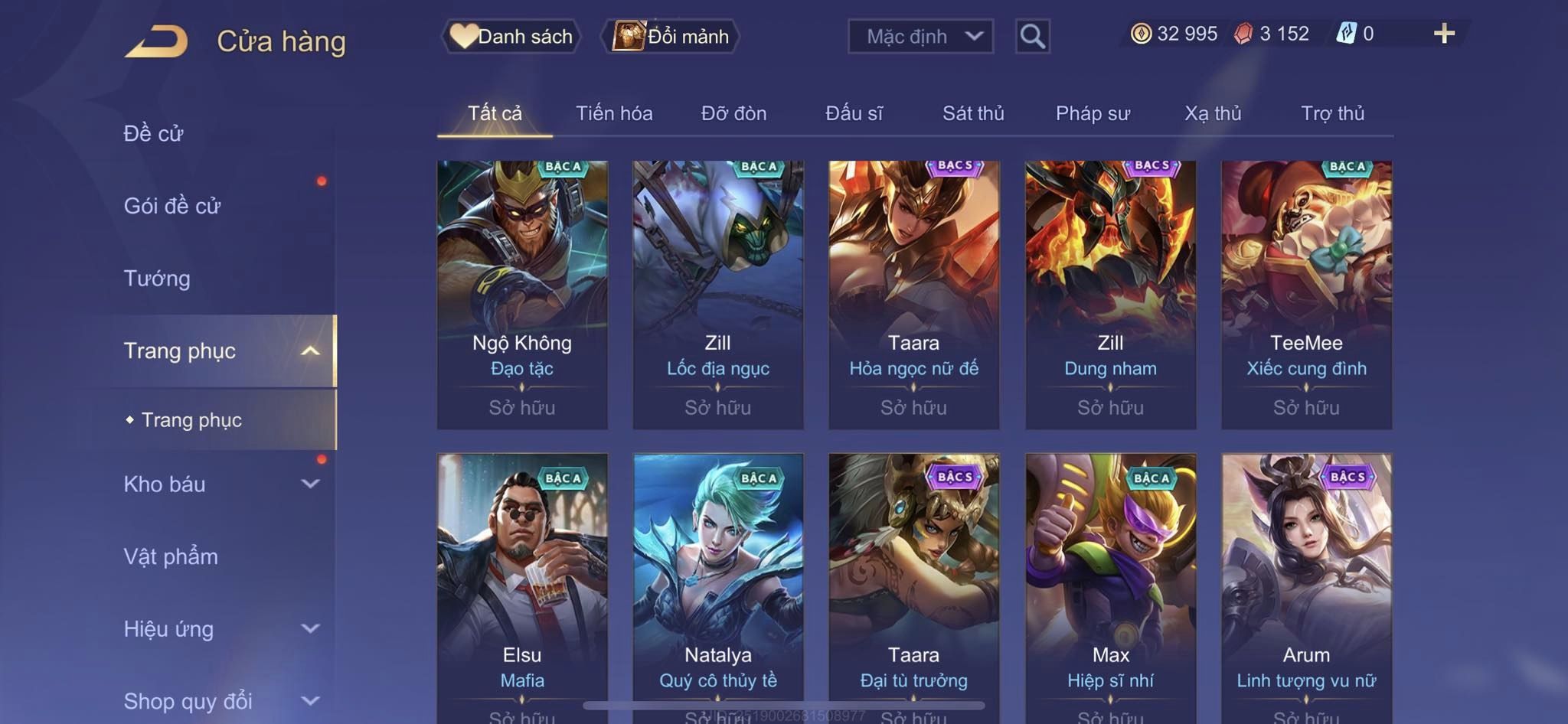
Task: Go to Tướng in the sidebar
Action: 157,279
